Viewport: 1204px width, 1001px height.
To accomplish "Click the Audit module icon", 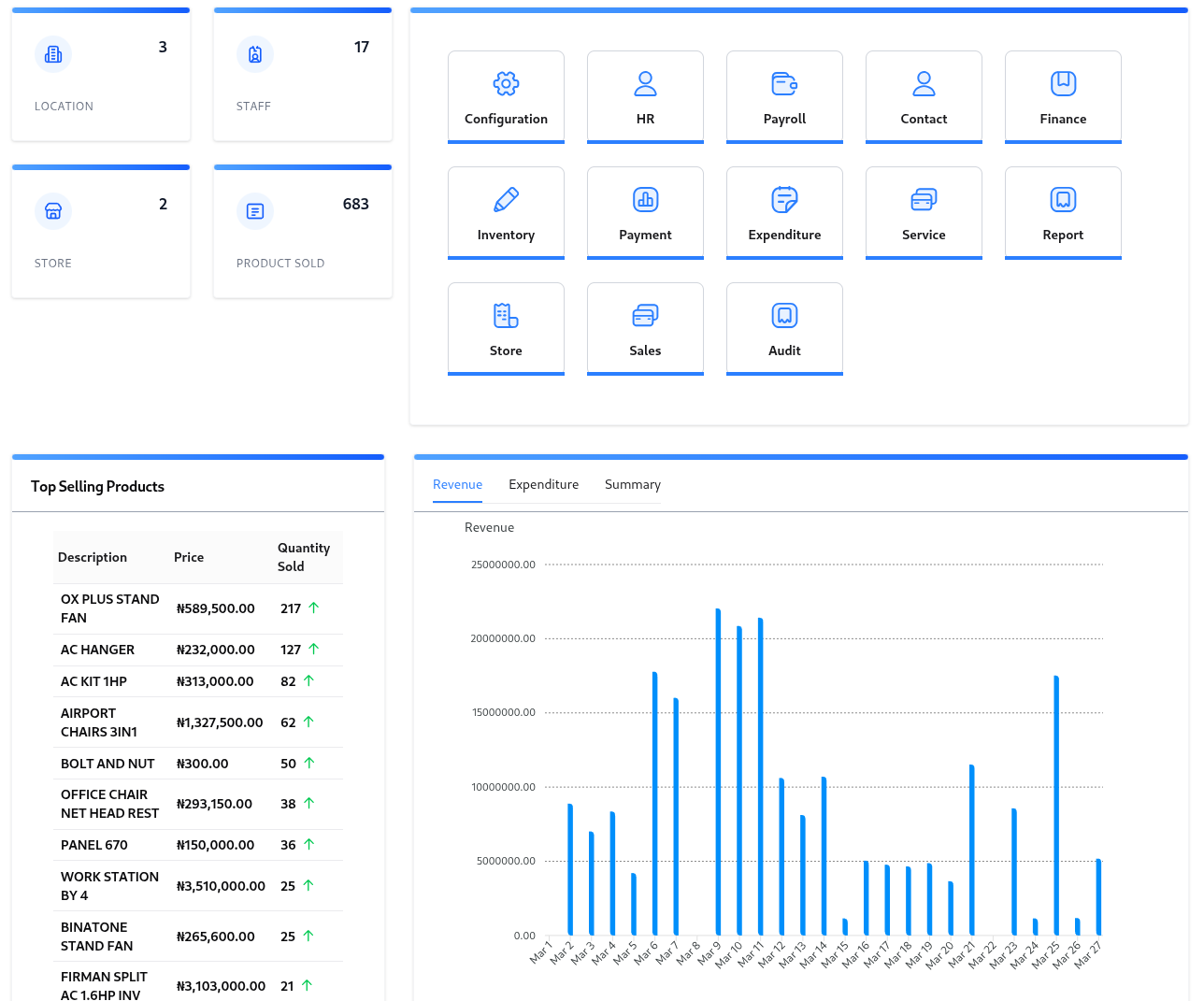I will (784, 316).
